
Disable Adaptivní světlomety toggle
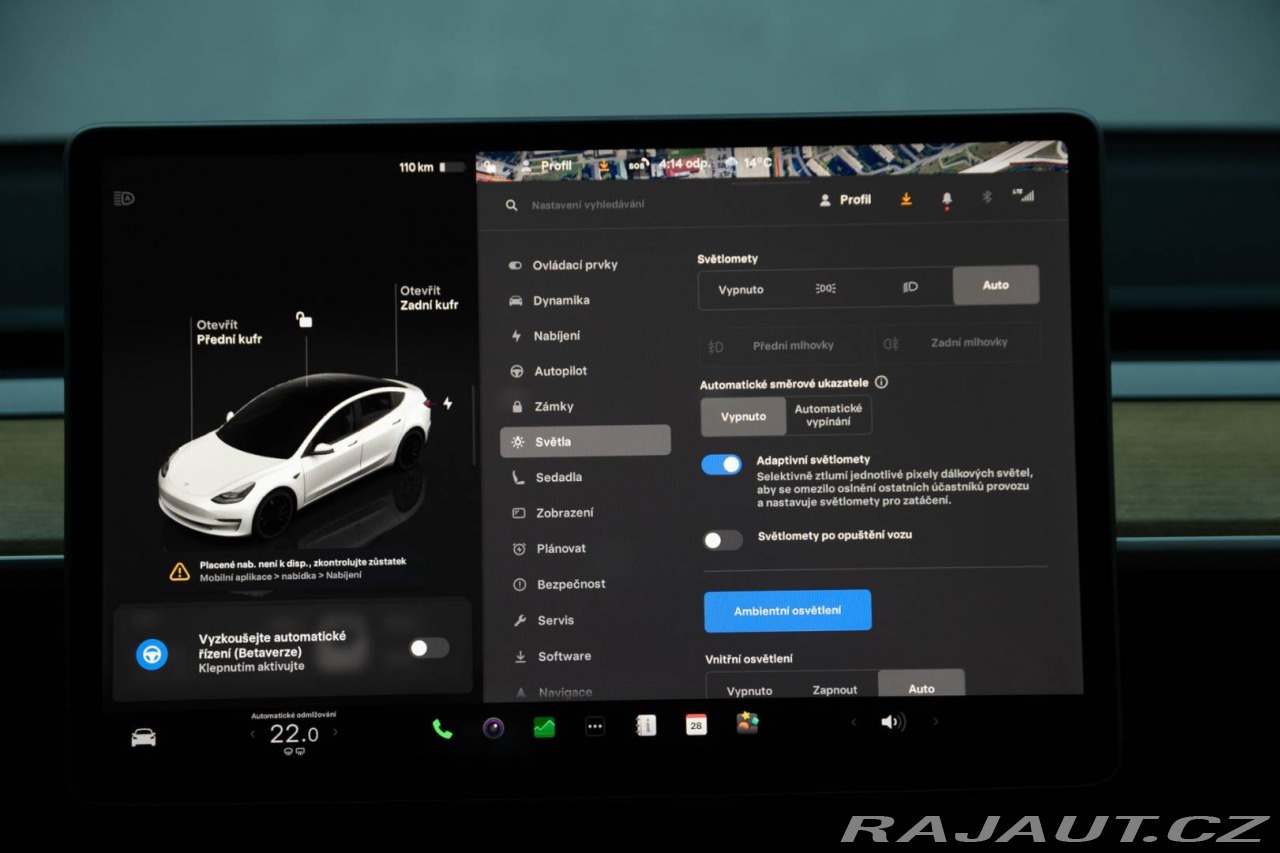point(722,465)
